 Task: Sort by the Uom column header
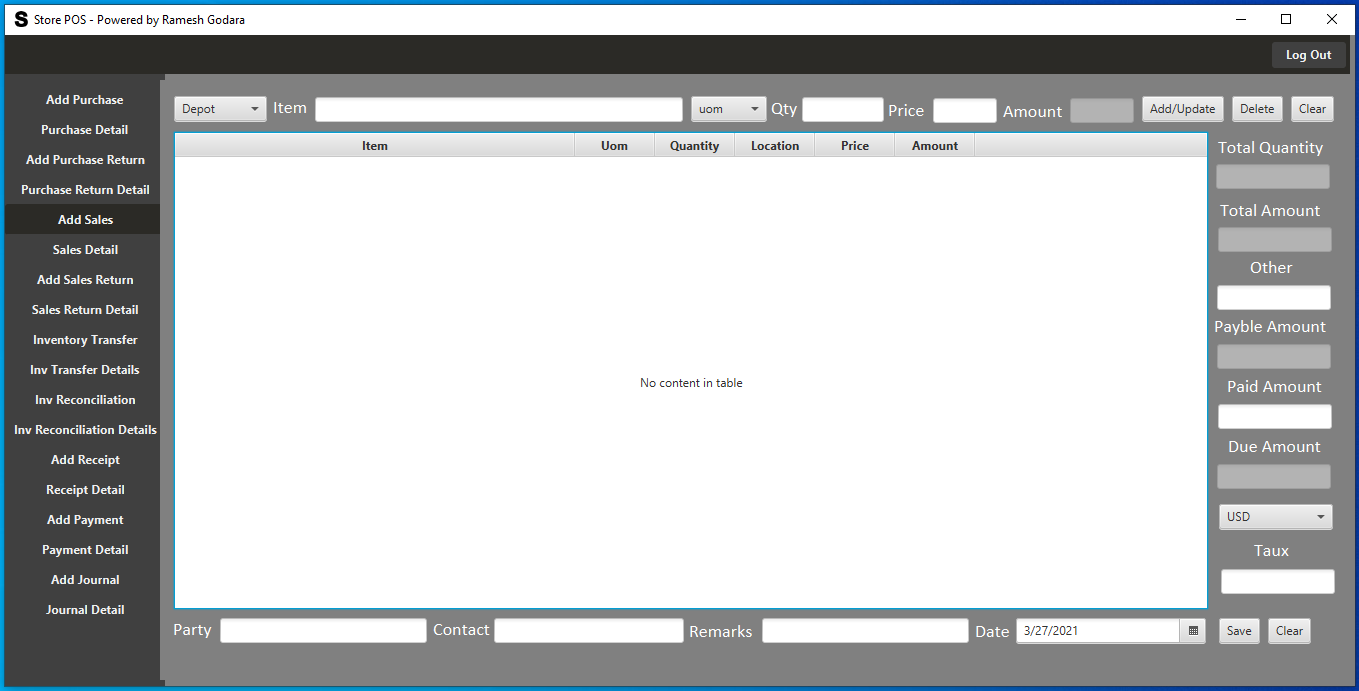coord(615,146)
